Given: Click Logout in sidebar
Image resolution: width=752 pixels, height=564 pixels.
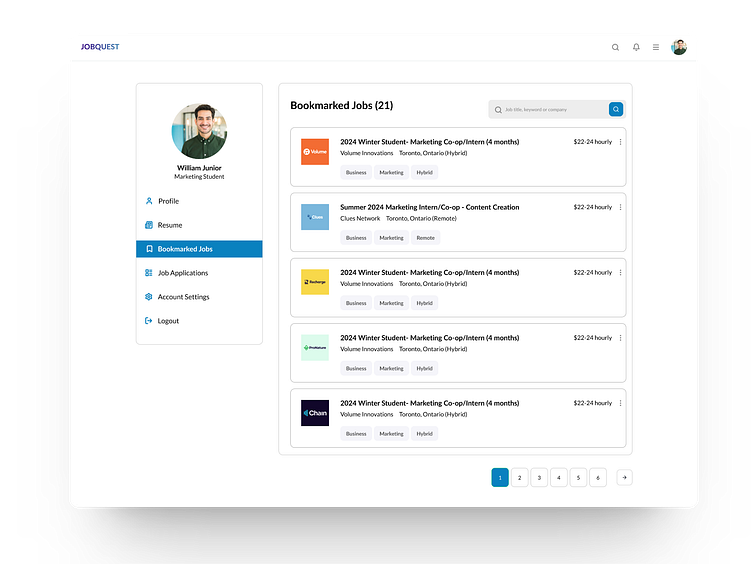Looking at the screenshot, I should click(x=200, y=321).
